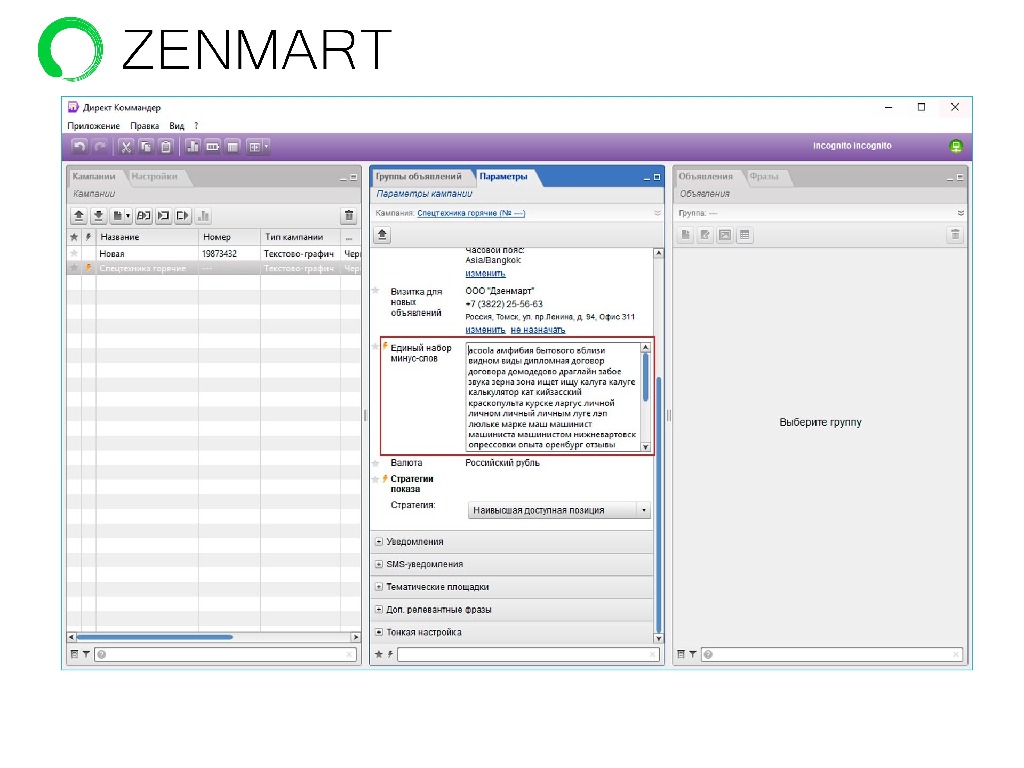The height and width of the screenshot is (768, 1024).
Task: Open the Стратегия dropdown Наивысшая доступная позиция
Action: 560,510
